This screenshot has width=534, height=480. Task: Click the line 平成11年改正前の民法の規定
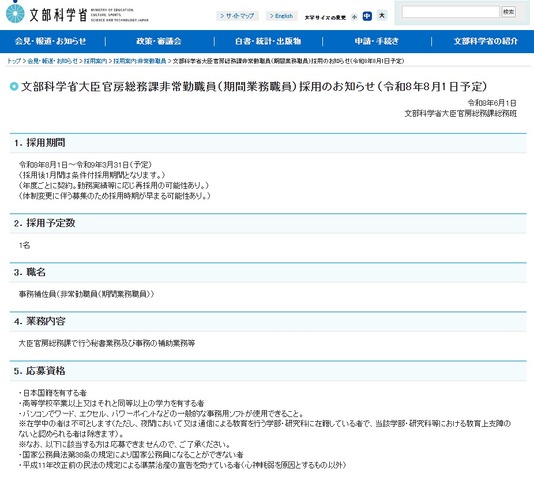coord(183,465)
